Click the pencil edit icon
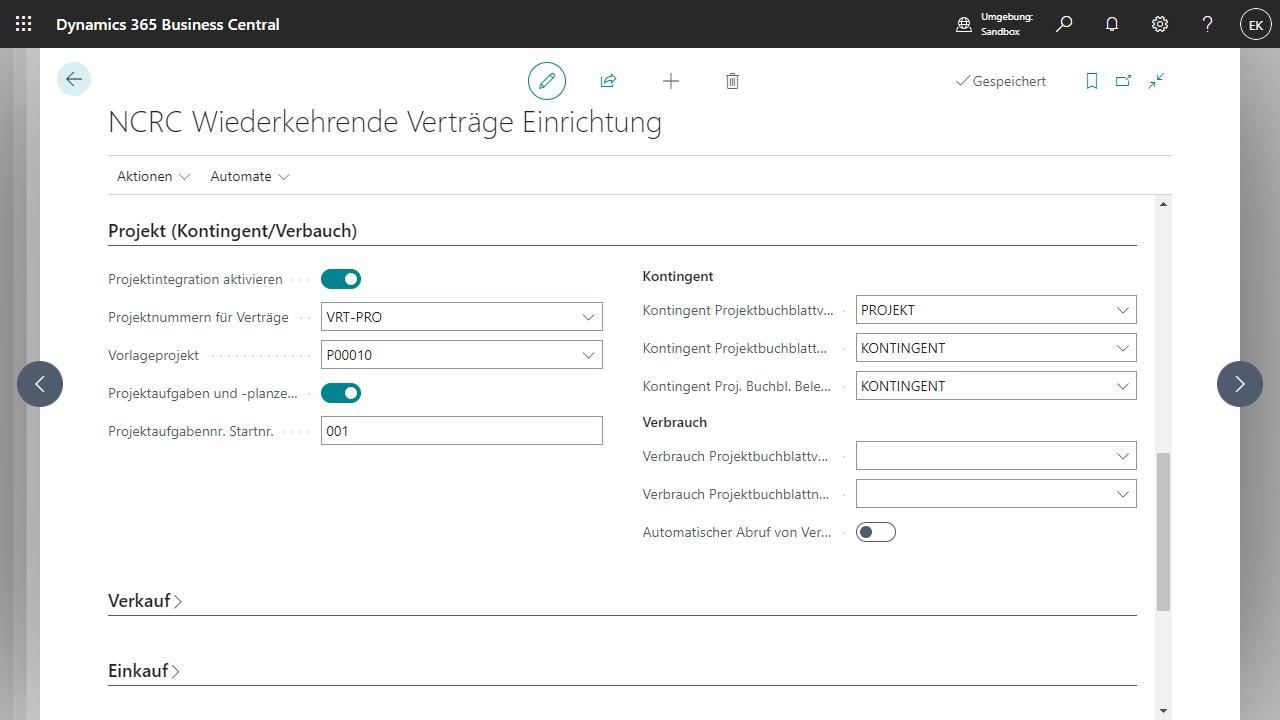The image size is (1280, 720). tap(547, 81)
